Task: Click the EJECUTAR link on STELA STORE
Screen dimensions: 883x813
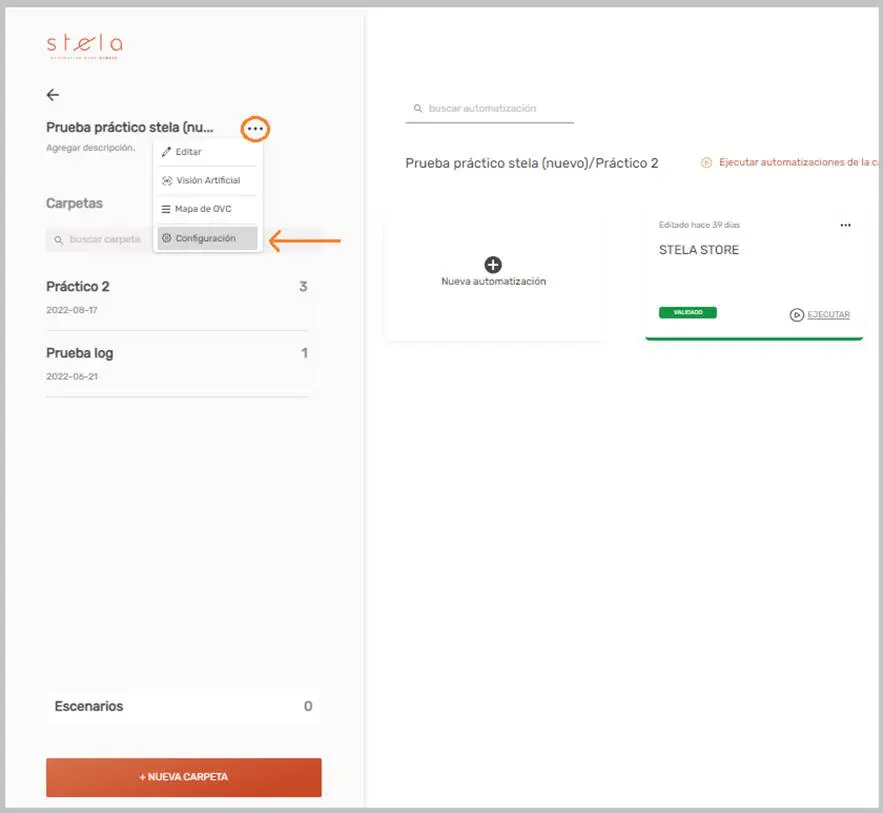Action: [x=828, y=314]
